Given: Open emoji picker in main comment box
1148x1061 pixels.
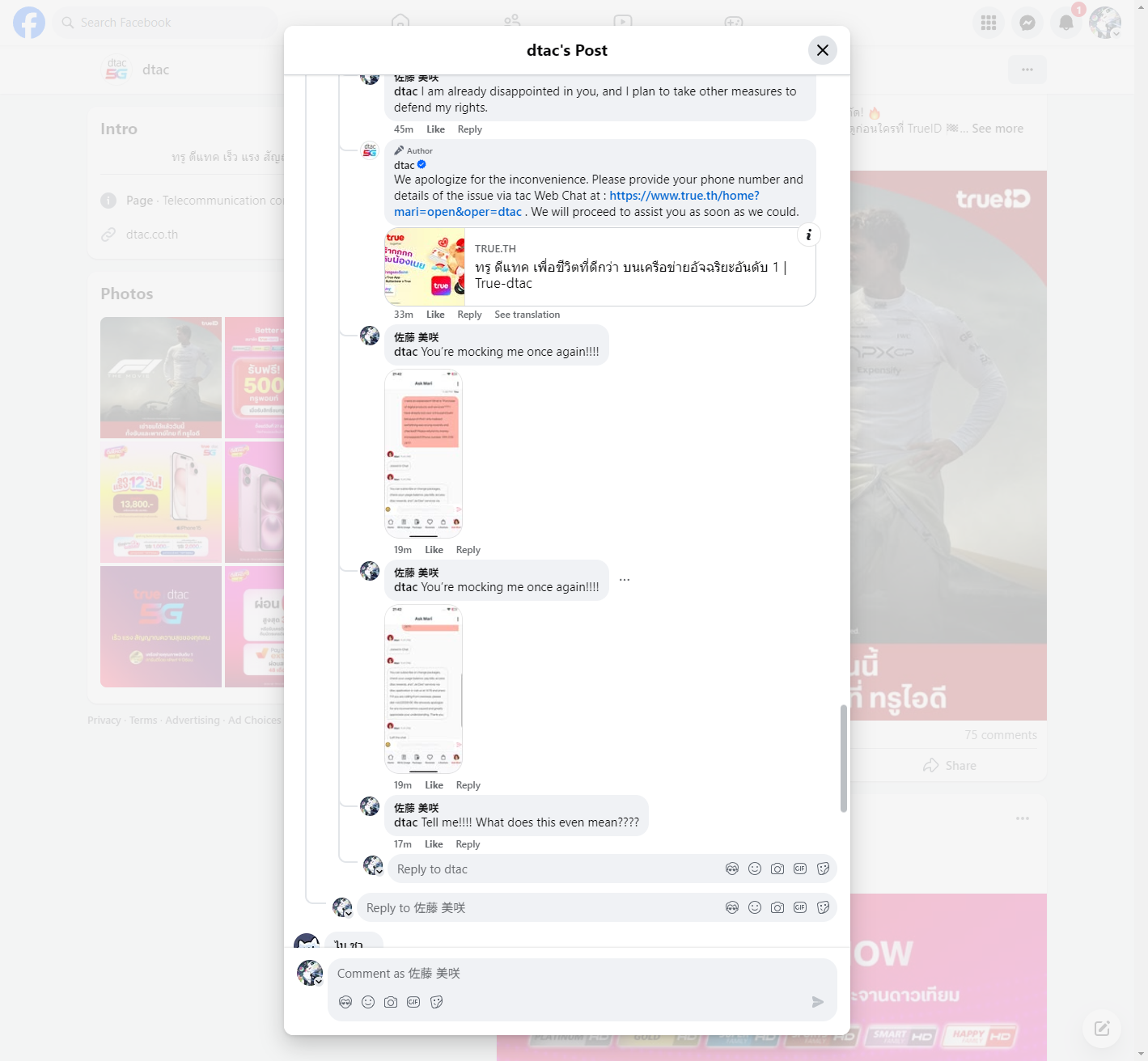Looking at the screenshot, I should point(368,1002).
